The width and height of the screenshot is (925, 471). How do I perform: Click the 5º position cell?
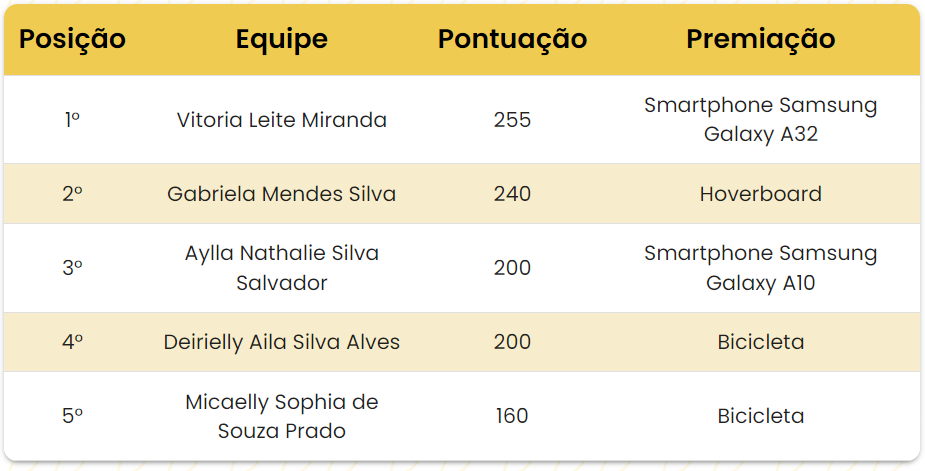pyautogui.click(x=72, y=416)
